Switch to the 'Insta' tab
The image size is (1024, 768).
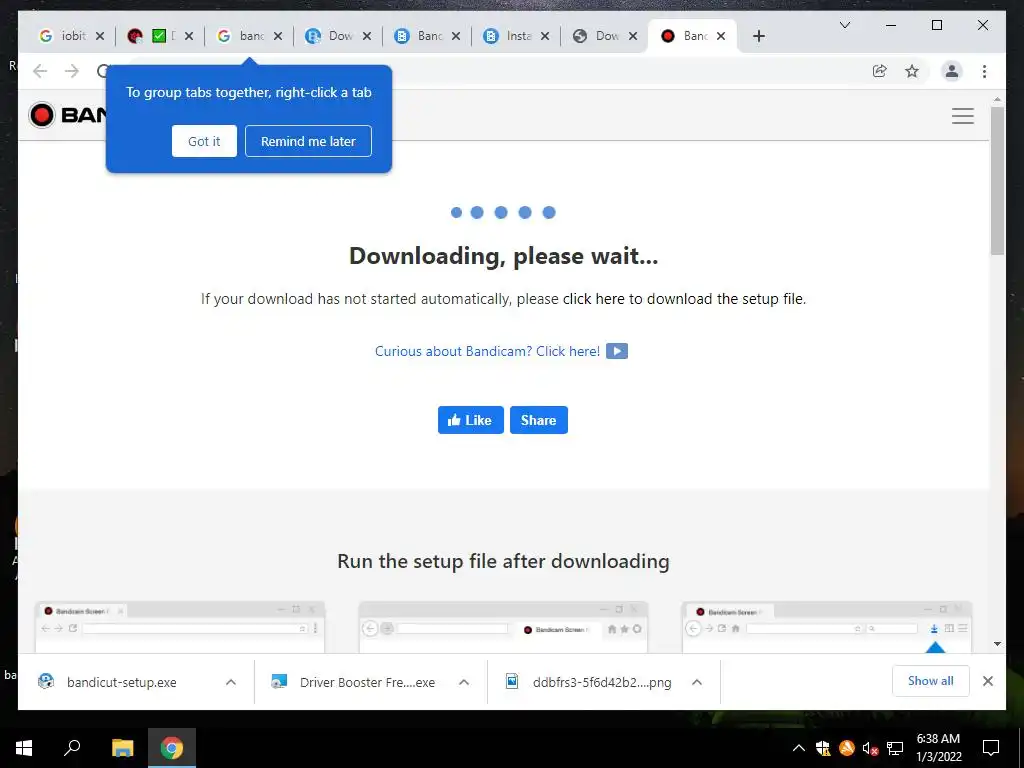point(509,36)
